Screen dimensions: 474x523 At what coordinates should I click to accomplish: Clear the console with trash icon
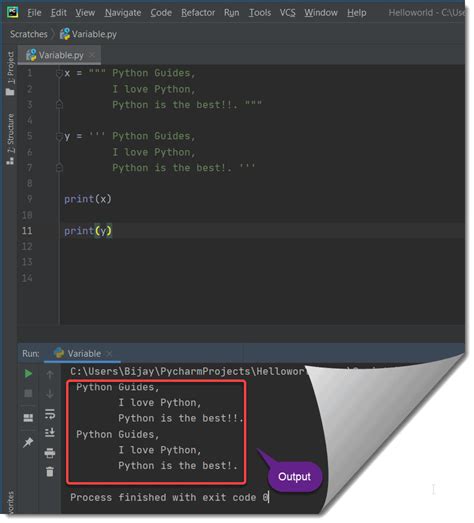tap(50, 472)
